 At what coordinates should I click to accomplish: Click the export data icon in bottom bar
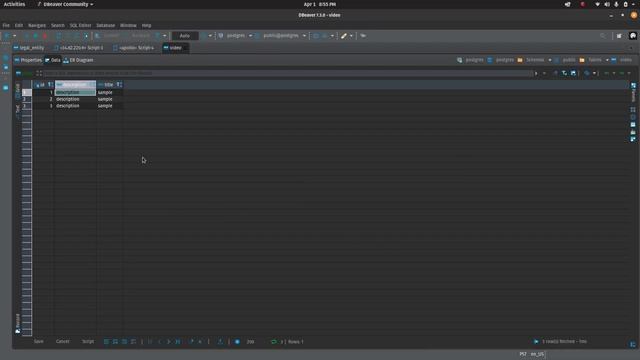point(220,341)
